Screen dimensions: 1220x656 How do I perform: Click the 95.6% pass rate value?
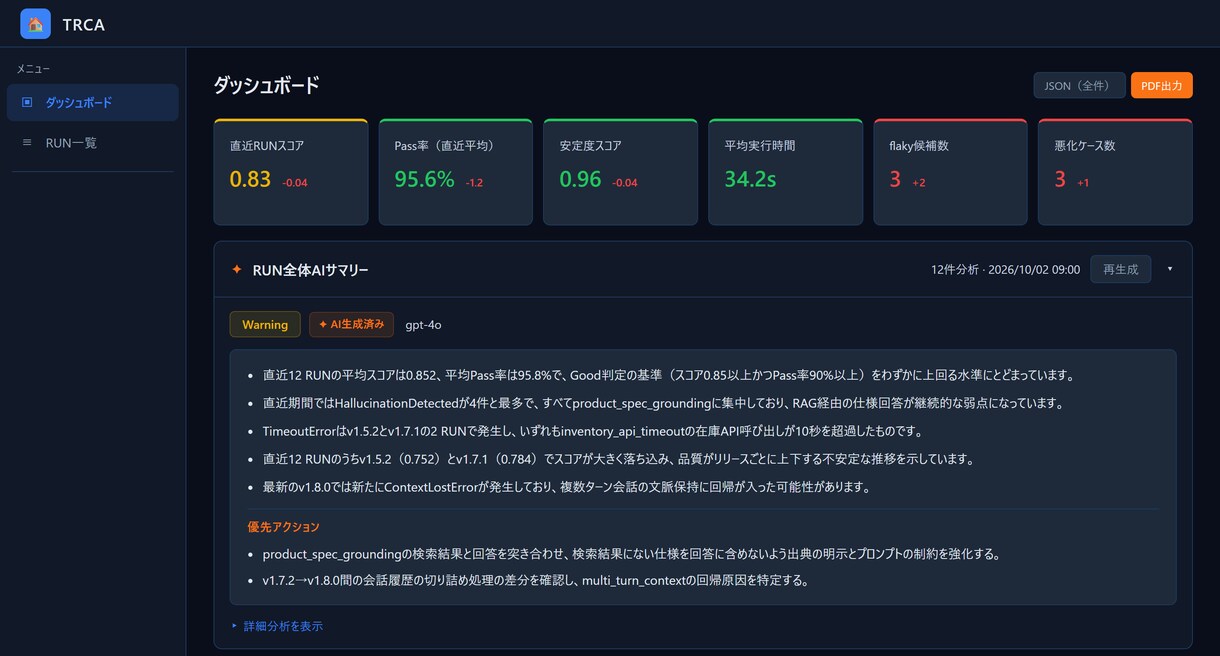(x=424, y=180)
